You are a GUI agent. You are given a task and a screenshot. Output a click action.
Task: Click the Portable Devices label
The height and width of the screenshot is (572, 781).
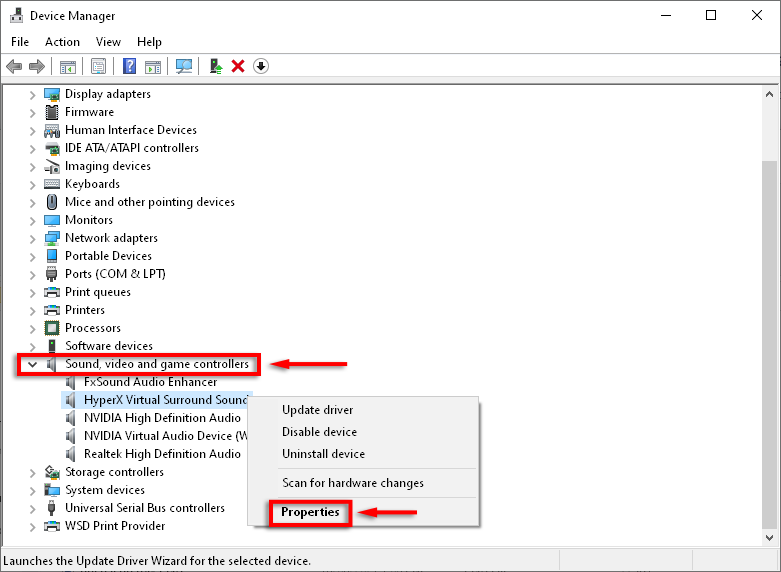point(108,256)
